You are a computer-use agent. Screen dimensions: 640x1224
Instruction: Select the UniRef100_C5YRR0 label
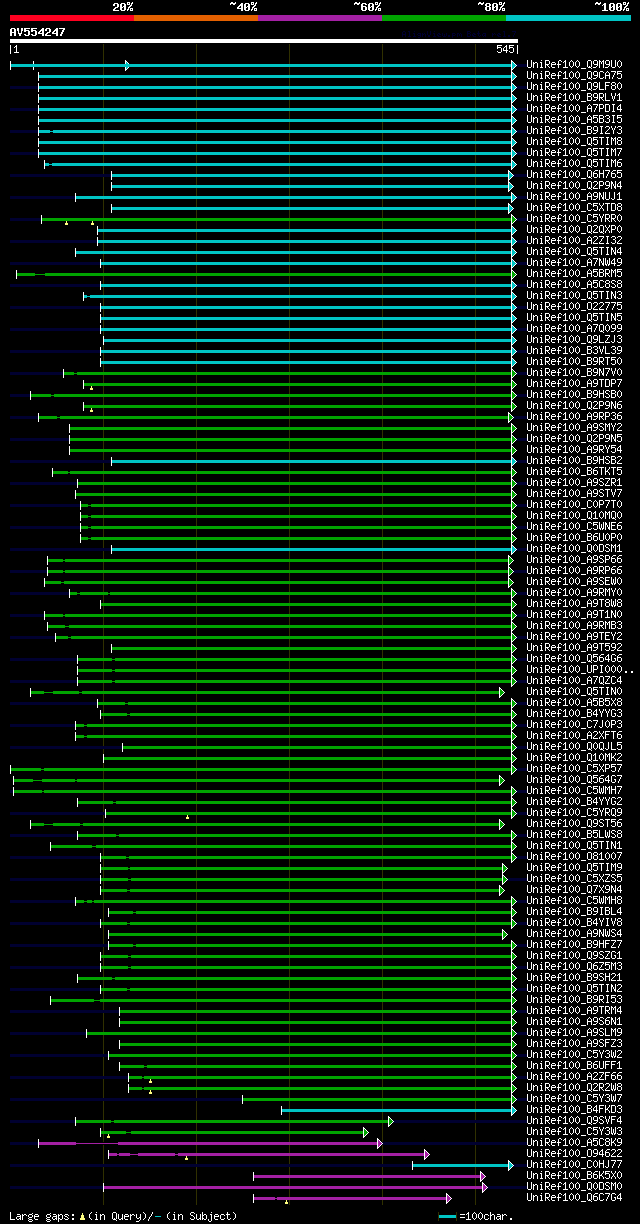(574, 219)
